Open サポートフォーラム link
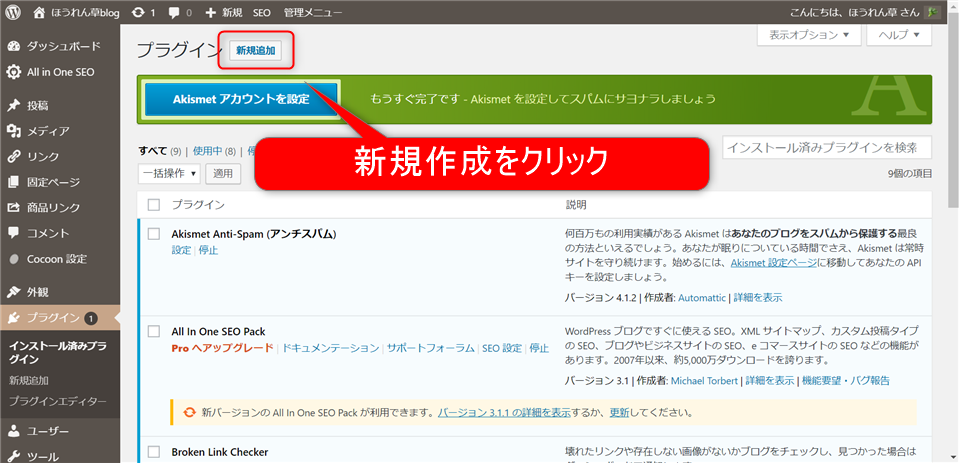 point(431,348)
